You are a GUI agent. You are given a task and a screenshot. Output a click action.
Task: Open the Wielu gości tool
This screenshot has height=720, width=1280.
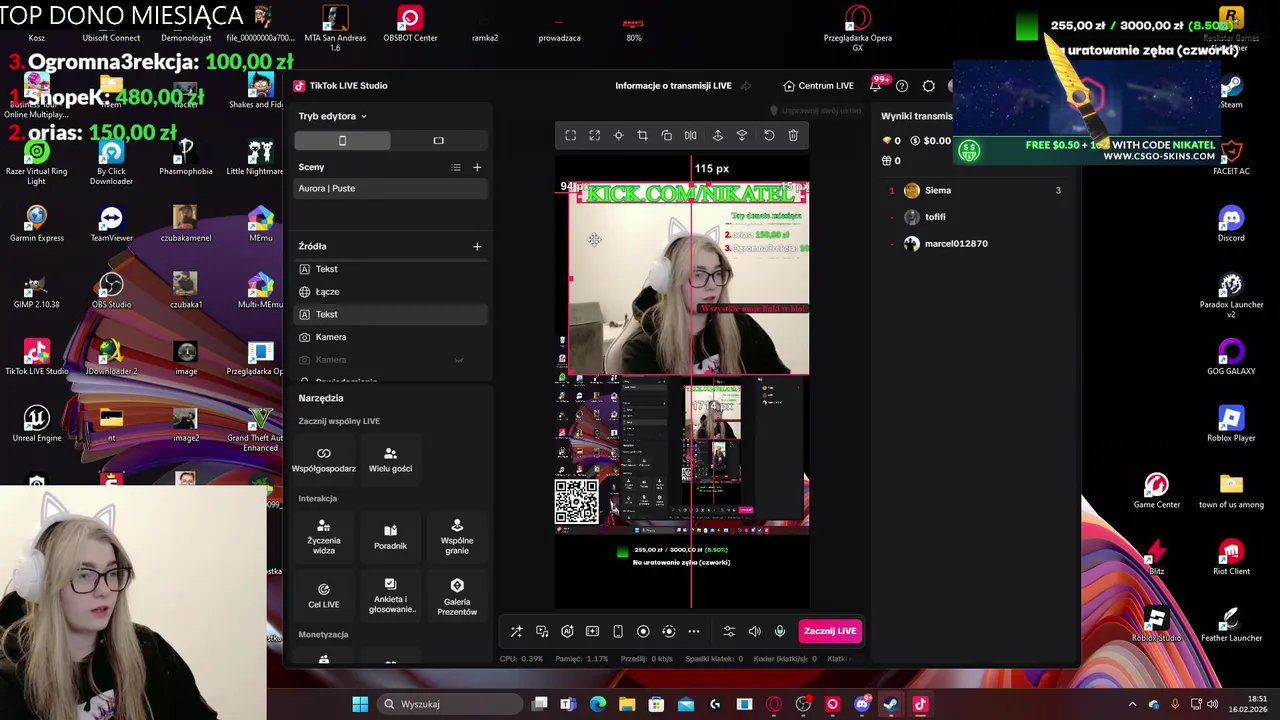pos(390,460)
